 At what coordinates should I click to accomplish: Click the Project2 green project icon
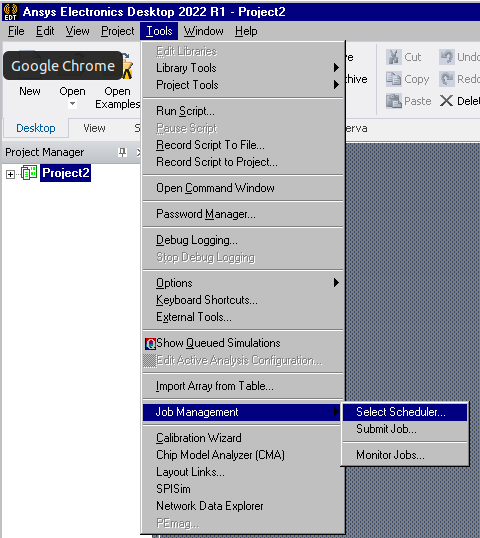click(29, 173)
